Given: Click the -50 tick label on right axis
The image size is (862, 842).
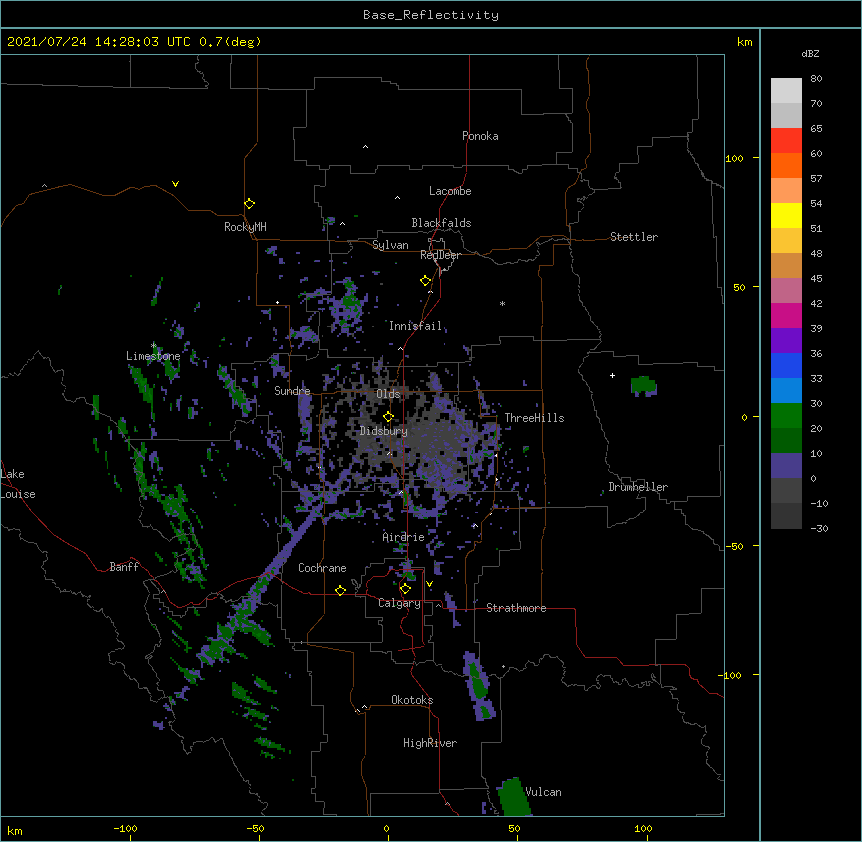Looking at the screenshot, I should (x=734, y=546).
